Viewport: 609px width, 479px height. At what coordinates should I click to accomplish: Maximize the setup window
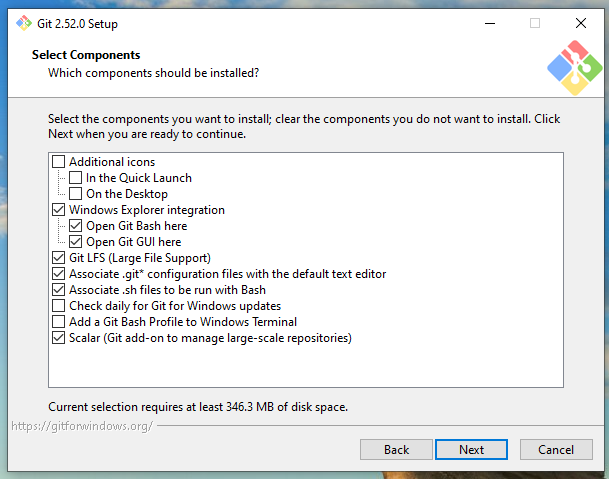(535, 23)
